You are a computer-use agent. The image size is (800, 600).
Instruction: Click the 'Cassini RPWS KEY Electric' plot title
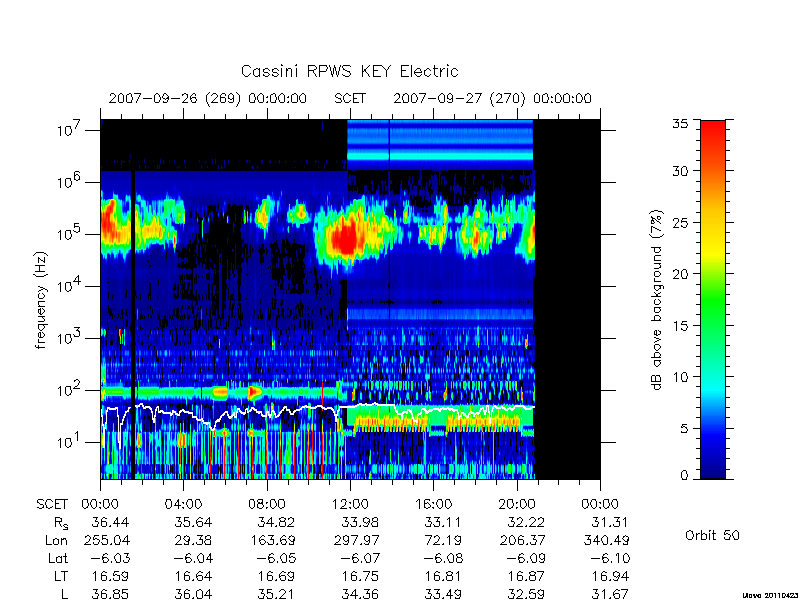pyautogui.click(x=349, y=71)
